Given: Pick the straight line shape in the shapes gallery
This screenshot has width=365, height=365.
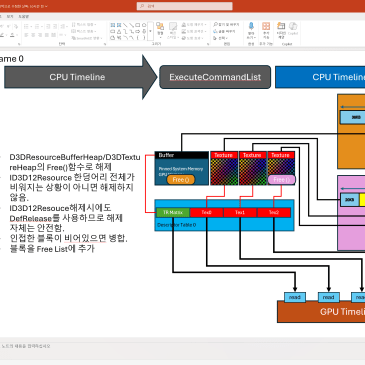Looking at the screenshot, I should pos(125,25).
